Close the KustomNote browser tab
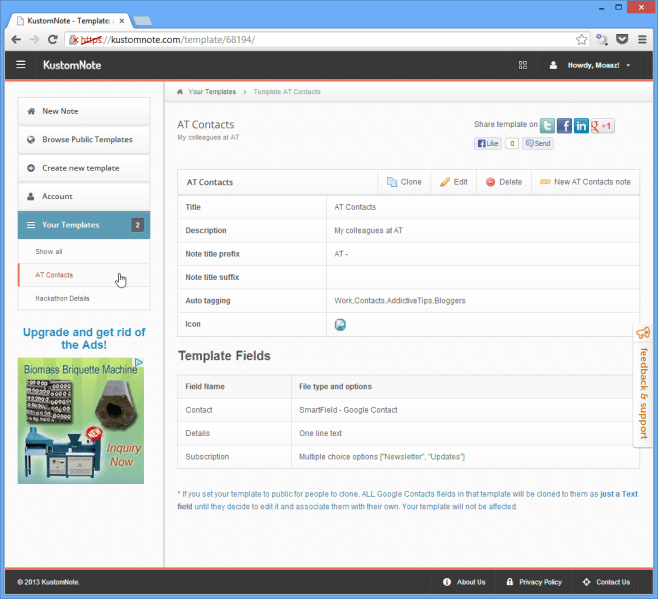The image size is (658, 599). [x=122, y=21]
